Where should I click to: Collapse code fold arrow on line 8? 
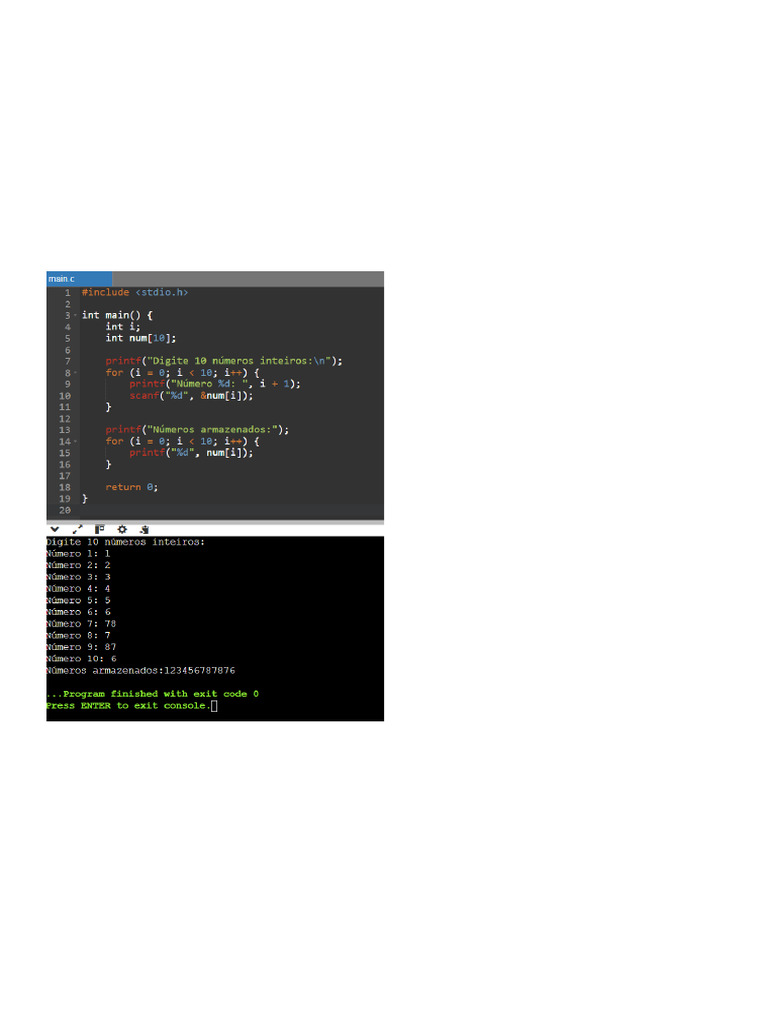pyautogui.click(x=75, y=373)
